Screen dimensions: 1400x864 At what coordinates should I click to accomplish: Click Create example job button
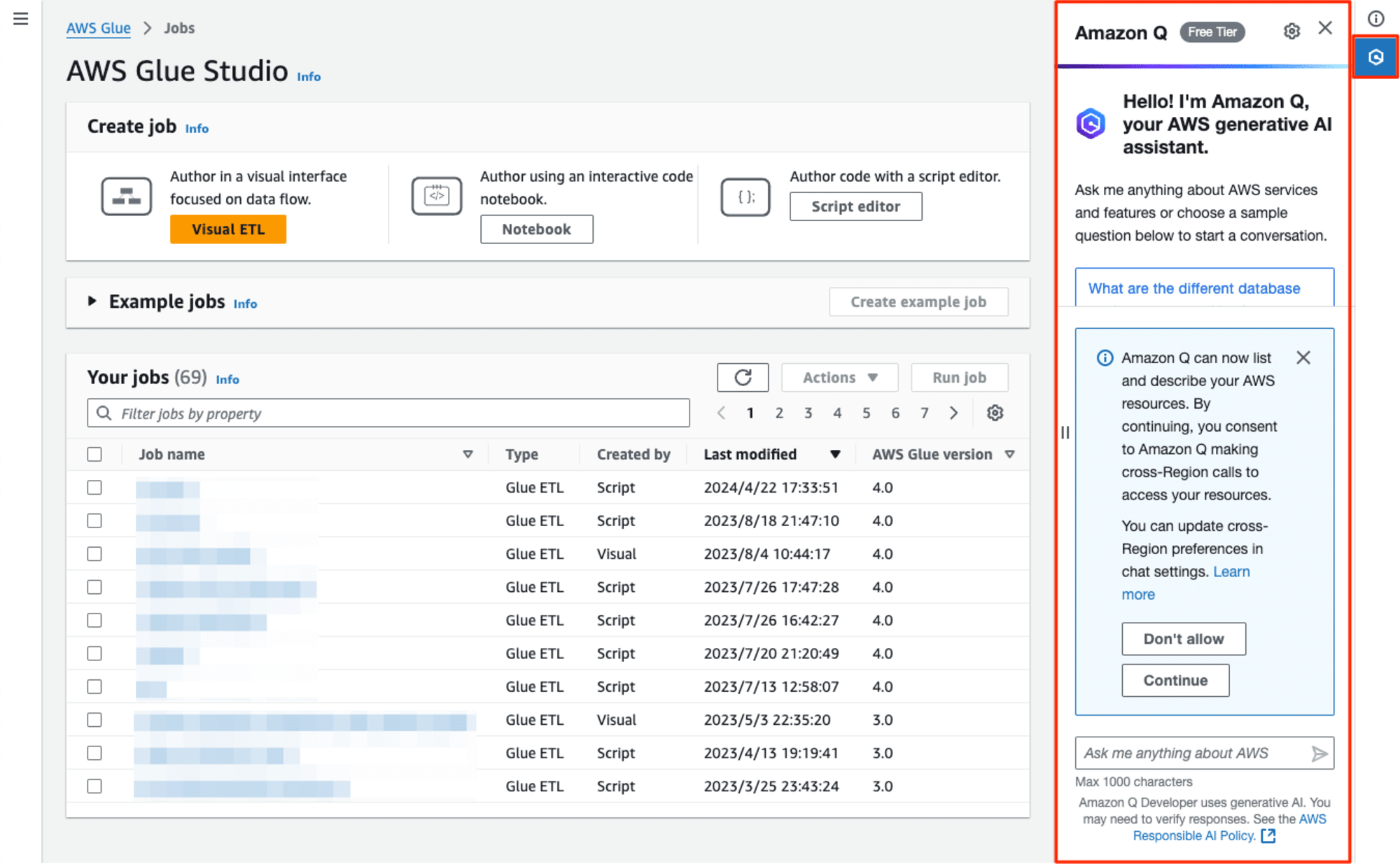(918, 302)
